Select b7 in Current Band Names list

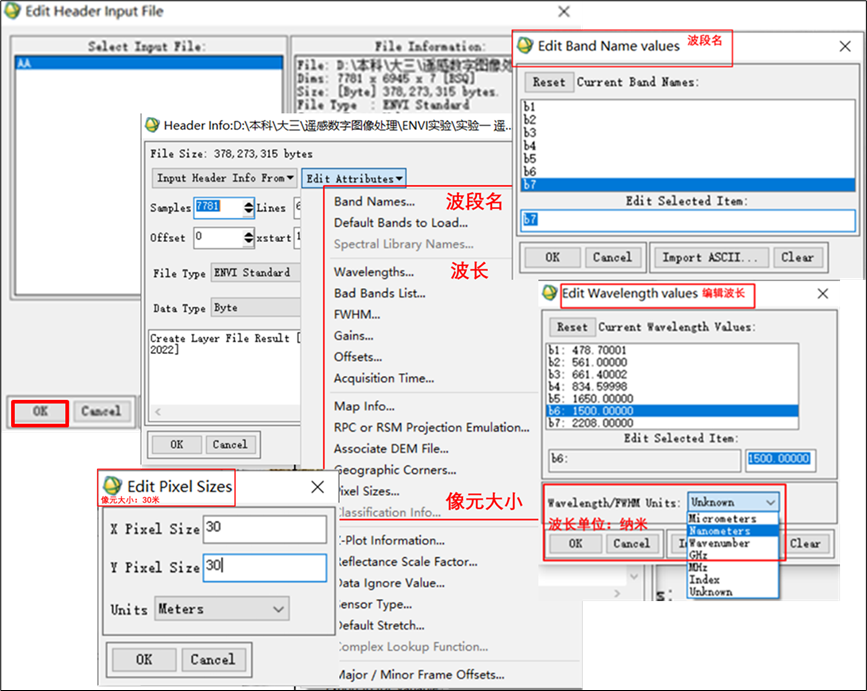pos(688,184)
